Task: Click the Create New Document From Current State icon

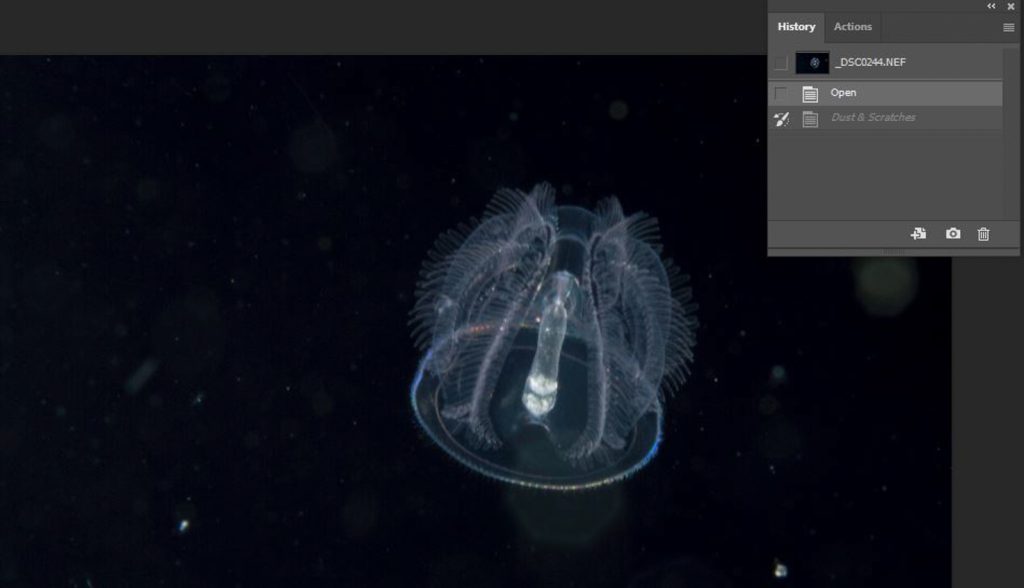Action: (x=919, y=233)
